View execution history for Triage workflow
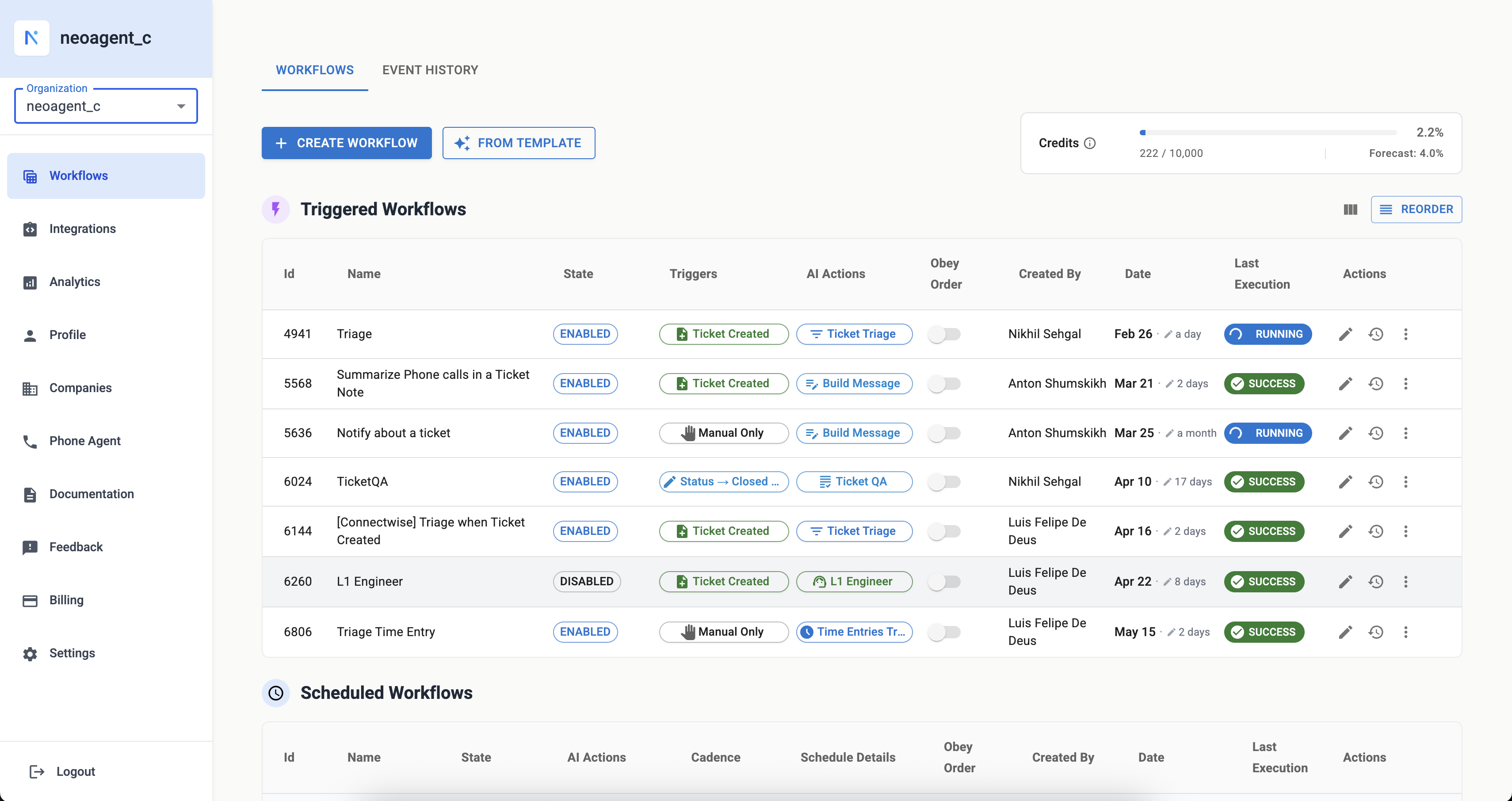The width and height of the screenshot is (1512, 801). coord(1376,334)
